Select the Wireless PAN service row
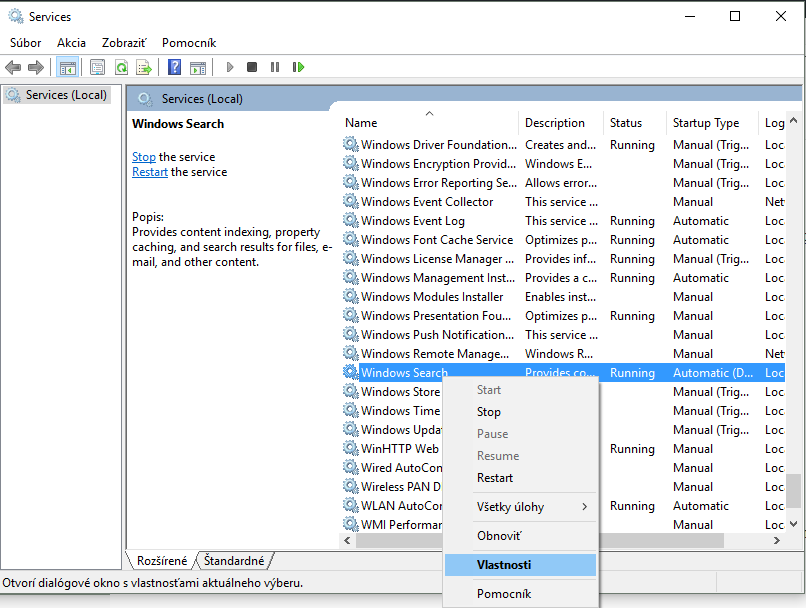Viewport: 806px width, 608px height. 392,487
